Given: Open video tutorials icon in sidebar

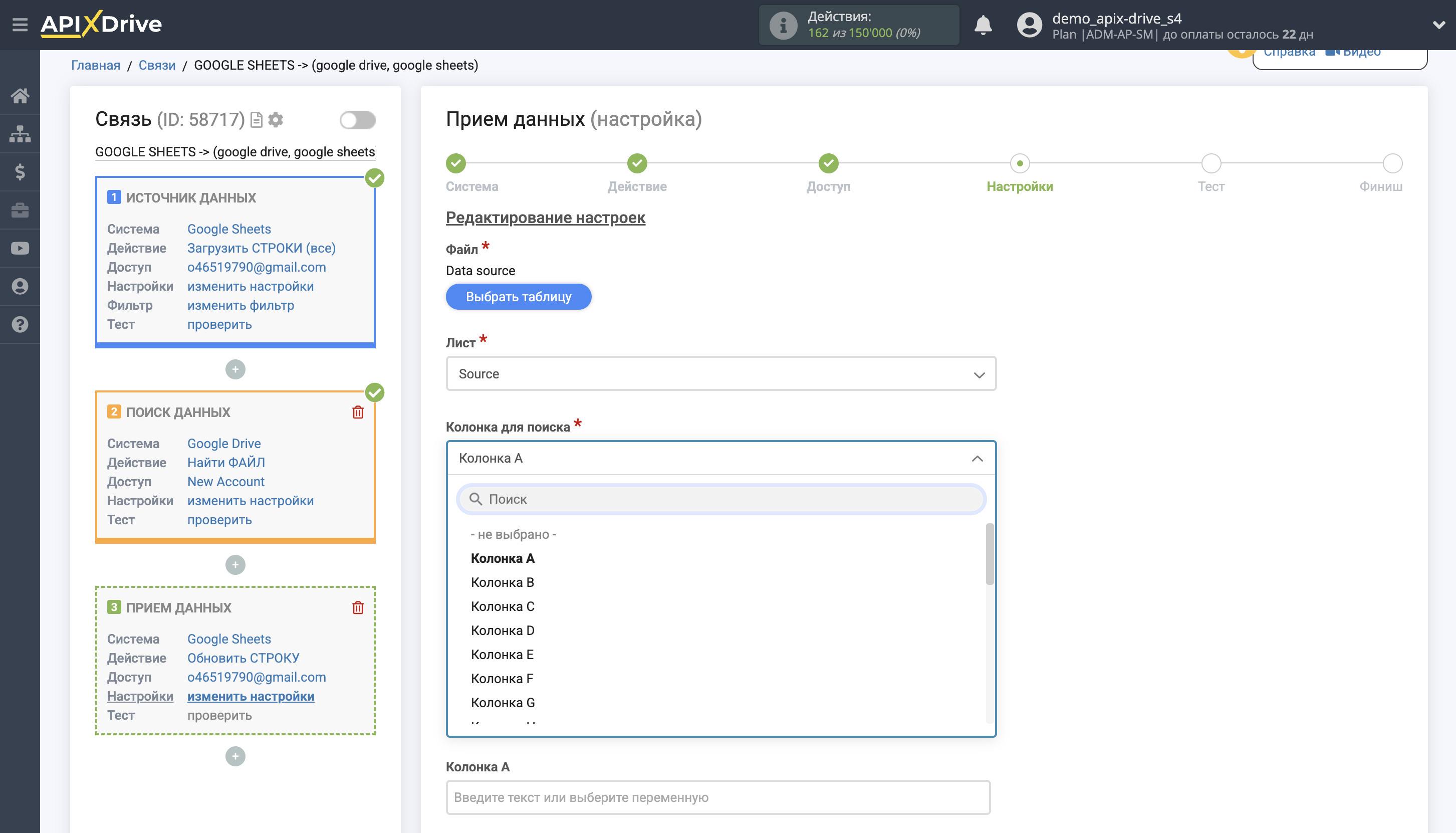Looking at the screenshot, I should [x=20, y=248].
